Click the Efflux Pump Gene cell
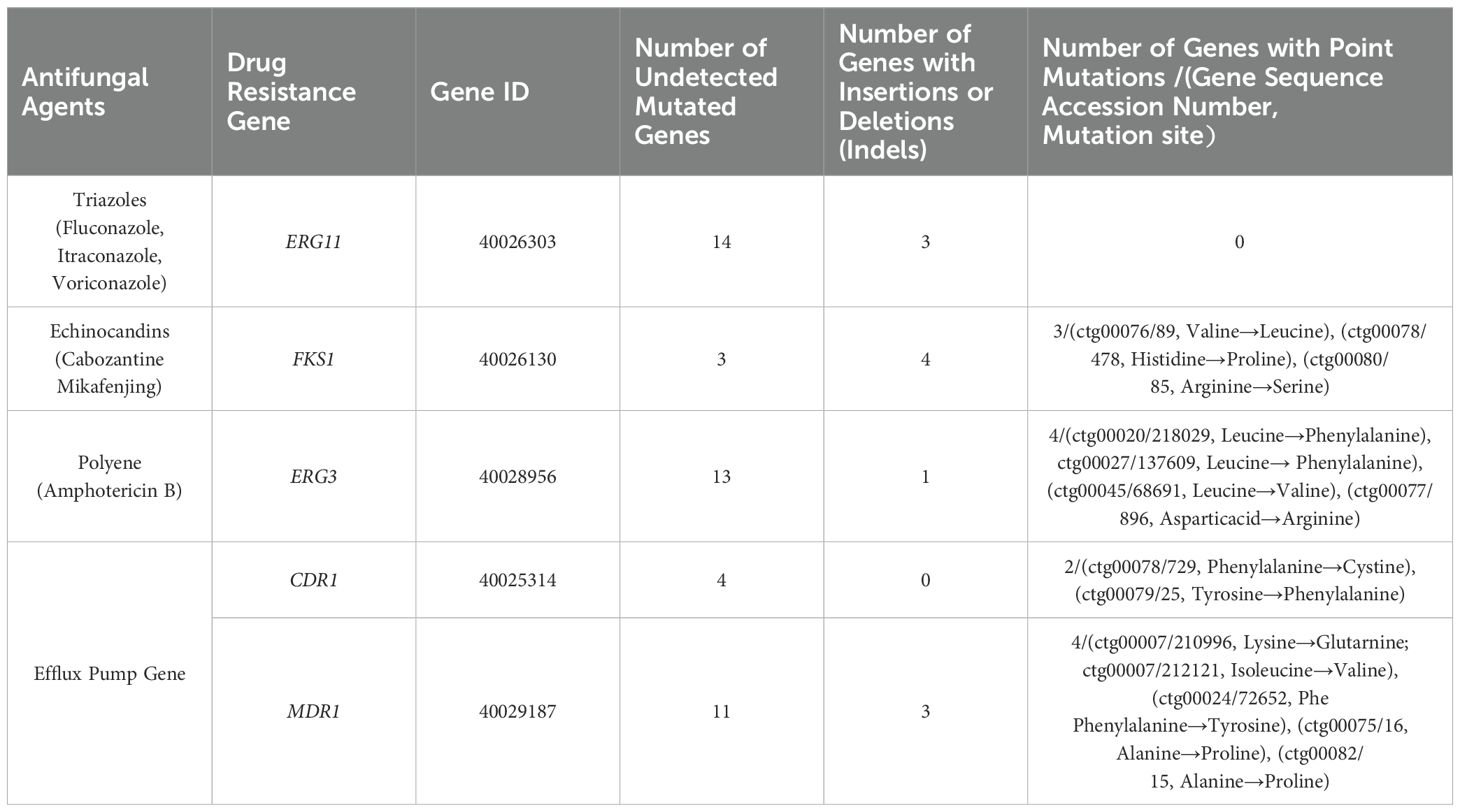The width and height of the screenshot is (1460, 812). (109, 673)
